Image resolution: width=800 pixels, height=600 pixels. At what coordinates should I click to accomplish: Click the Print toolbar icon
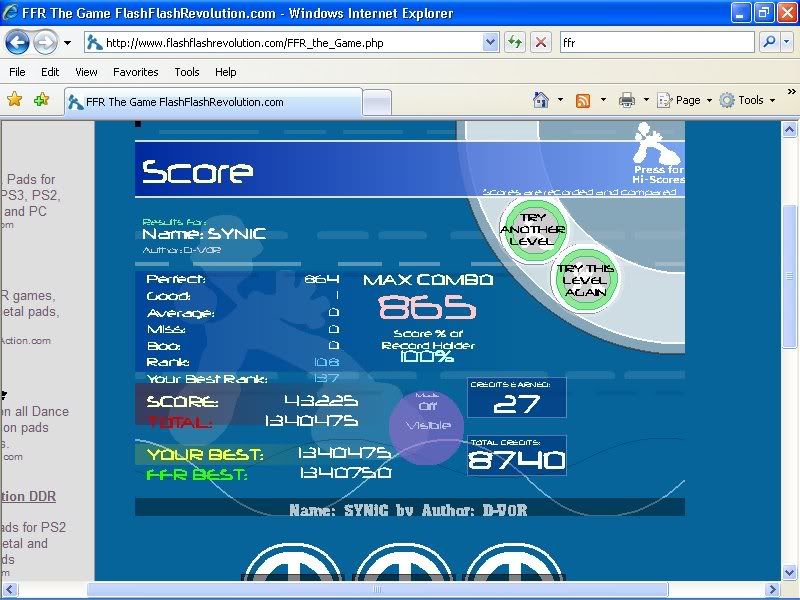coord(627,100)
